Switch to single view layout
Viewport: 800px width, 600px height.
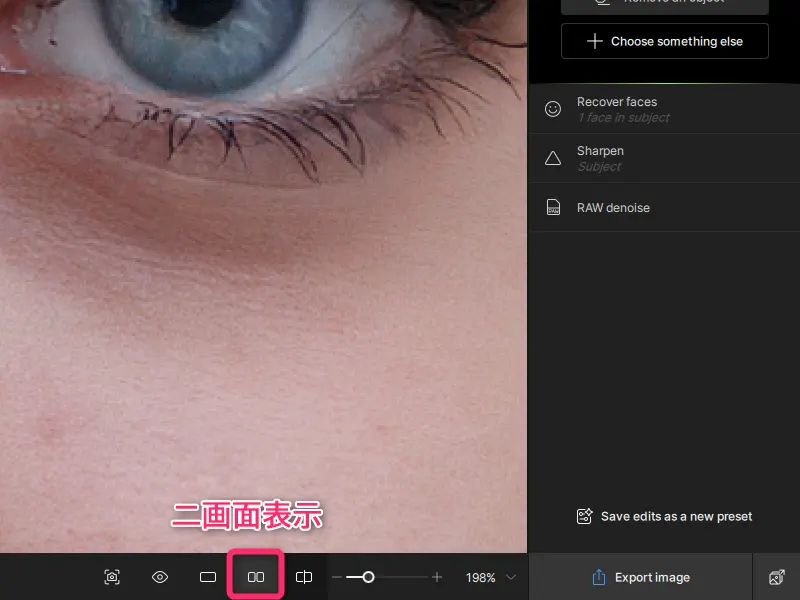point(208,577)
